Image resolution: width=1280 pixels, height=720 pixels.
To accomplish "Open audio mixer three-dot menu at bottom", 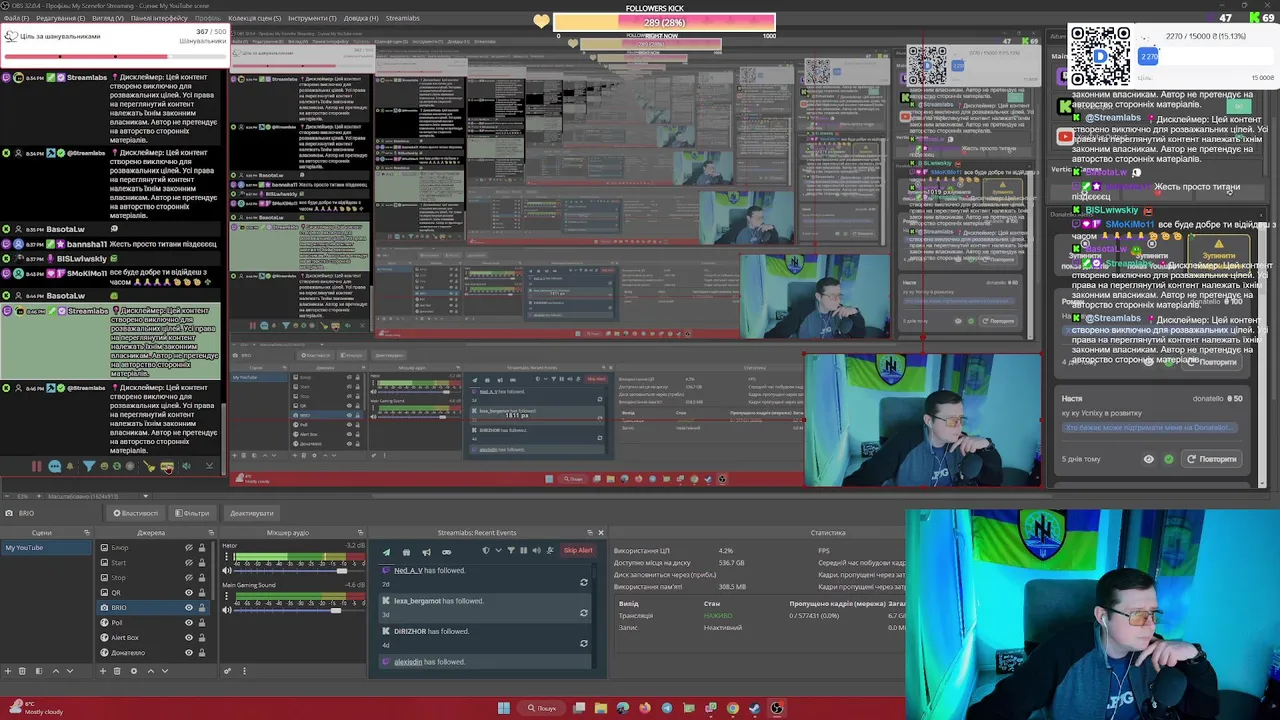I will [244, 671].
